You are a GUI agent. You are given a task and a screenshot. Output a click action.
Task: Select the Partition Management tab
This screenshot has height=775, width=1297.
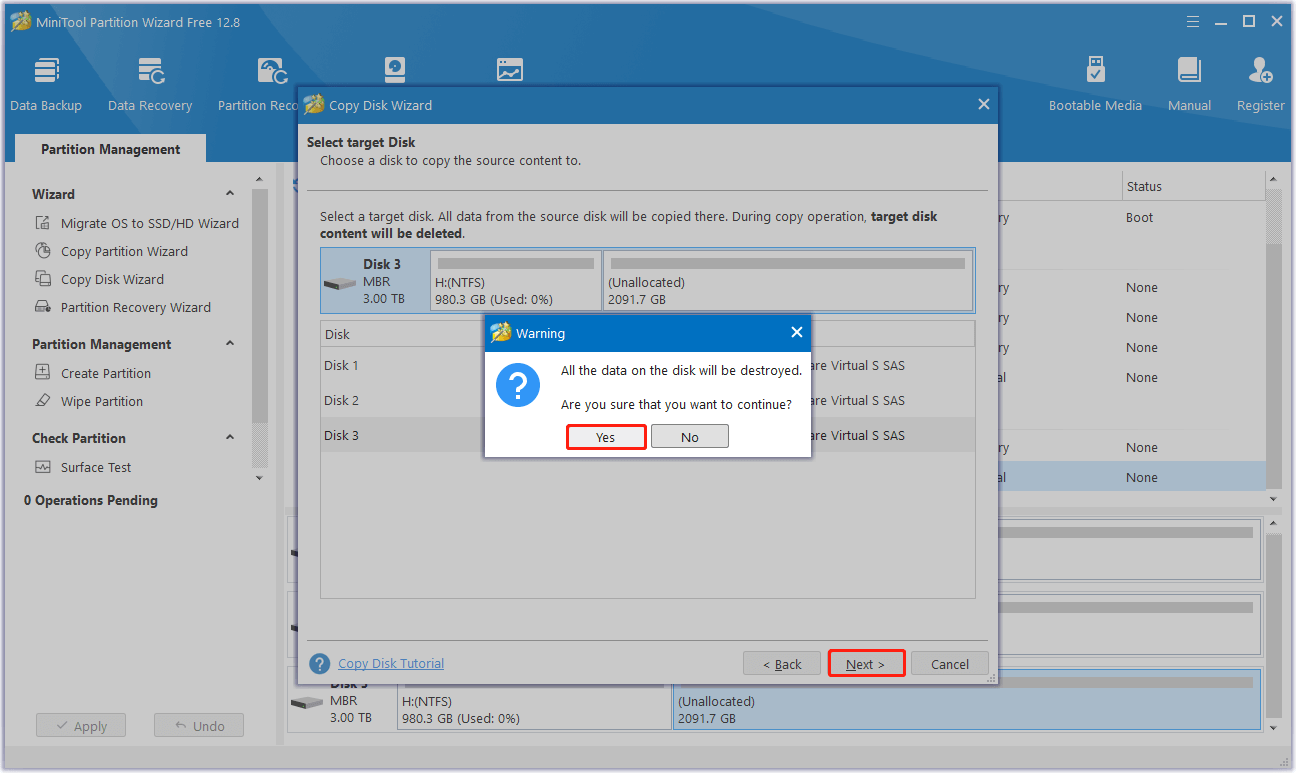[111, 149]
